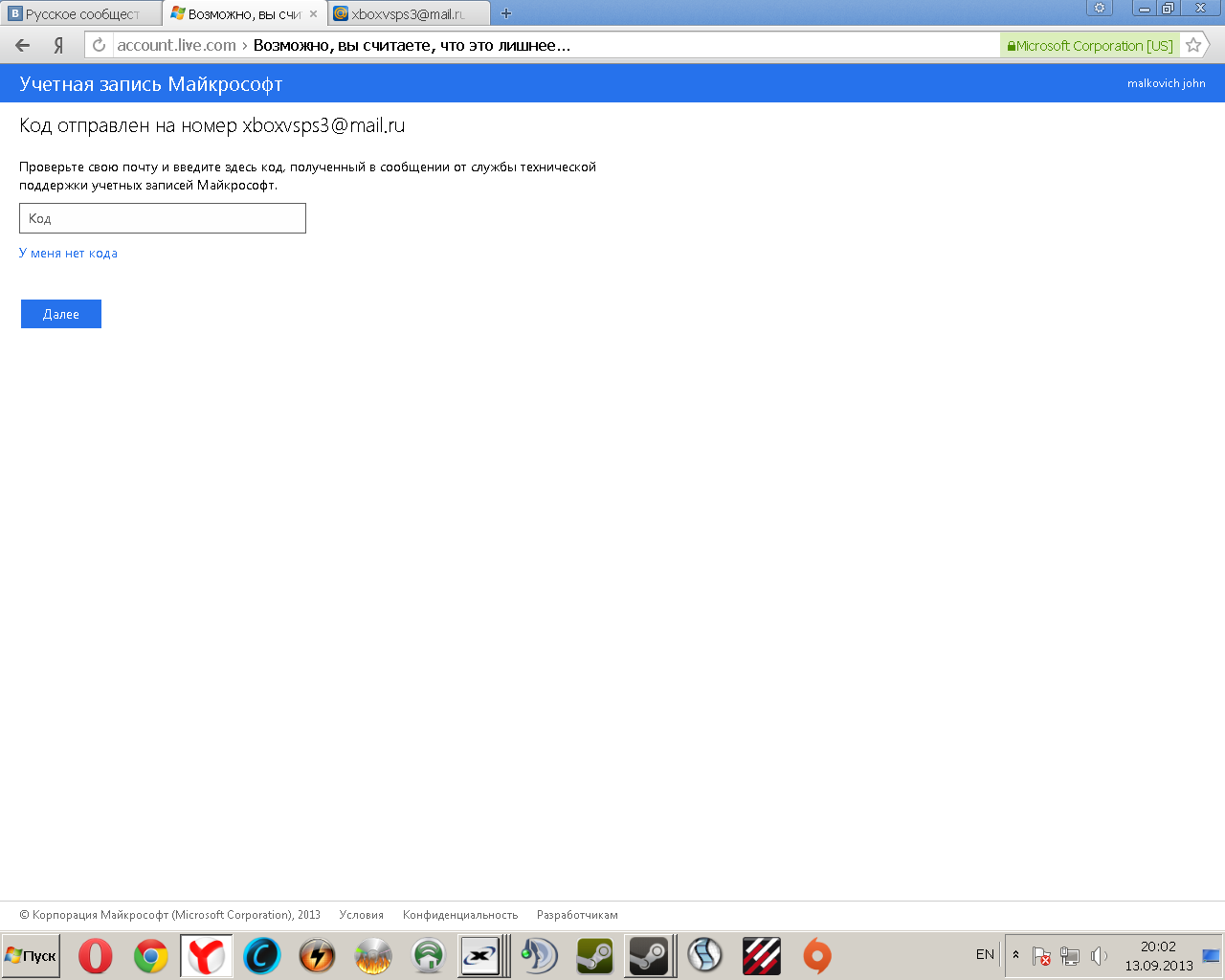1225x980 pixels.
Task: Open the round blue film-strip taskbar icon
Action: pyautogui.click(x=705, y=955)
